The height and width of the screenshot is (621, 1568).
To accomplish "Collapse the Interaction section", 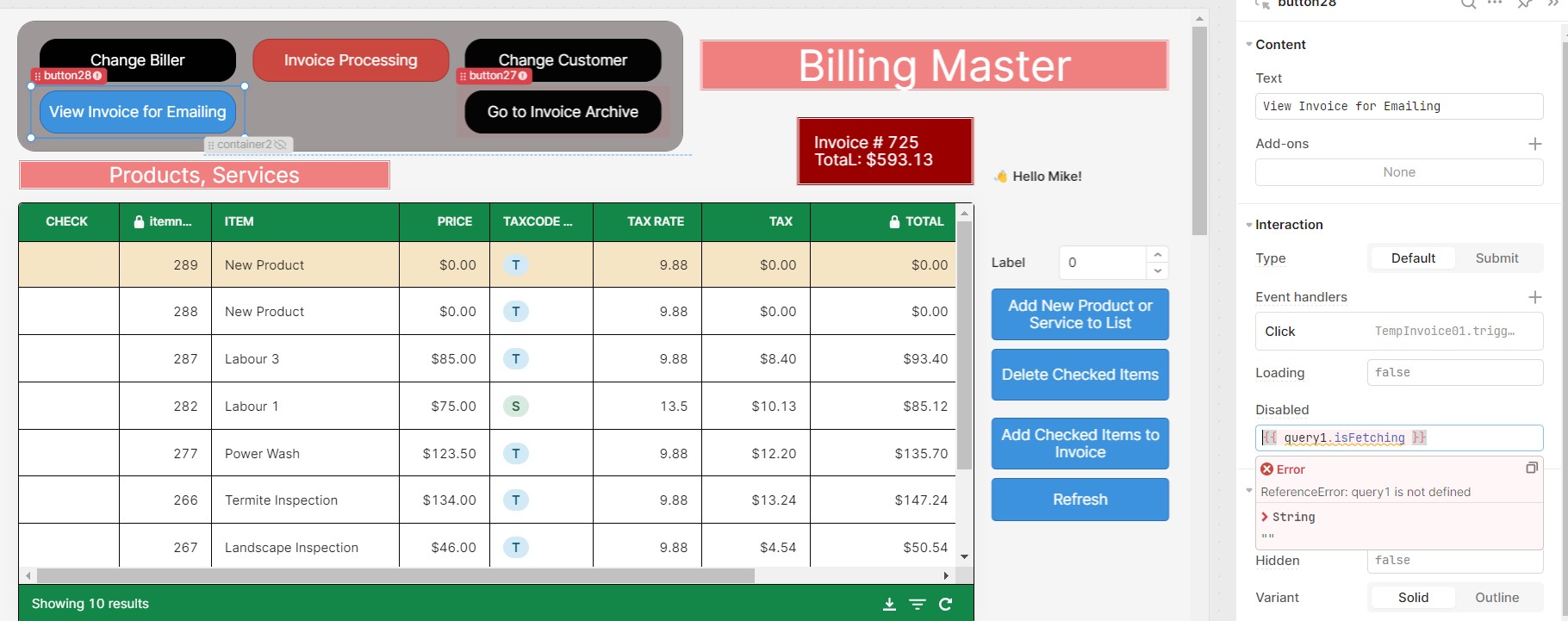I will (x=1249, y=225).
